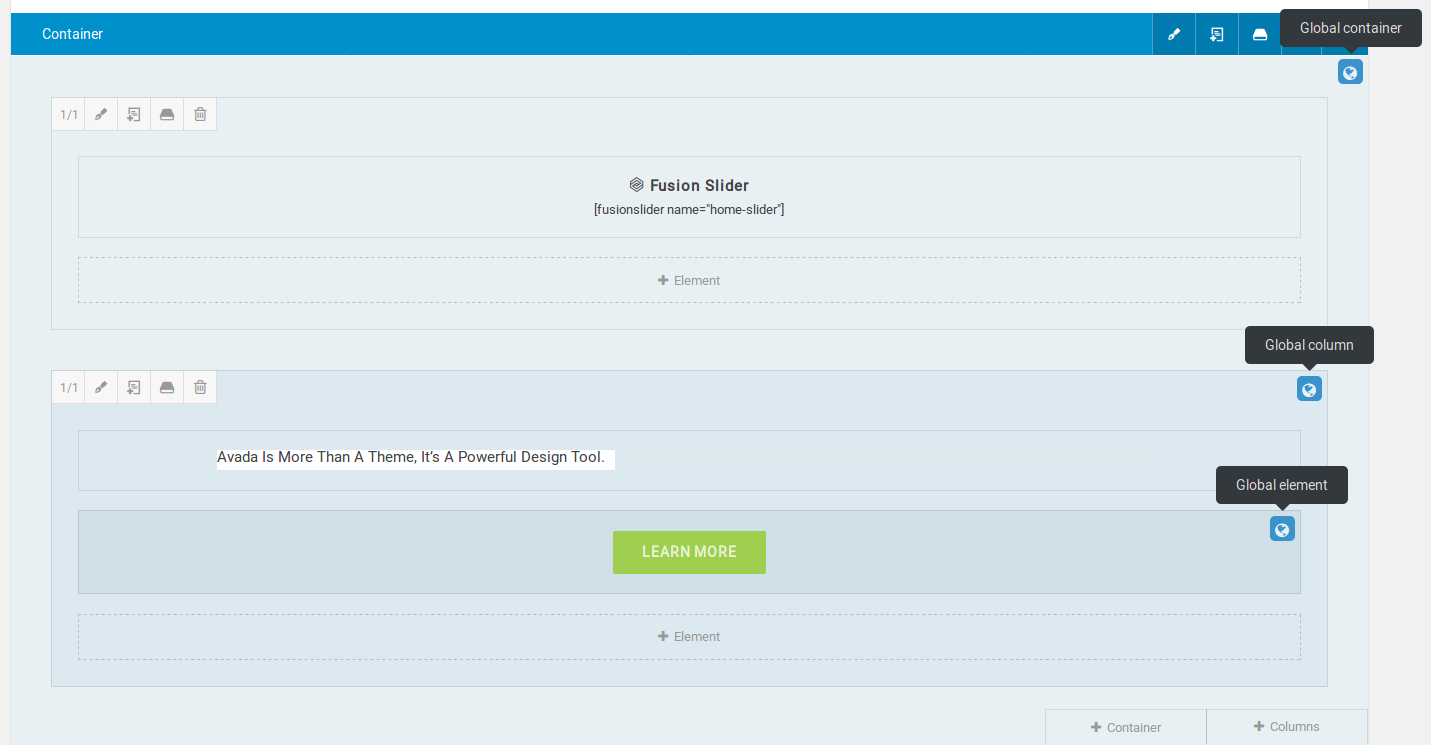Add Element below the Learn More button
The width and height of the screenshot is (1431, 745).
pyautogui.click(x=689, y=636)
